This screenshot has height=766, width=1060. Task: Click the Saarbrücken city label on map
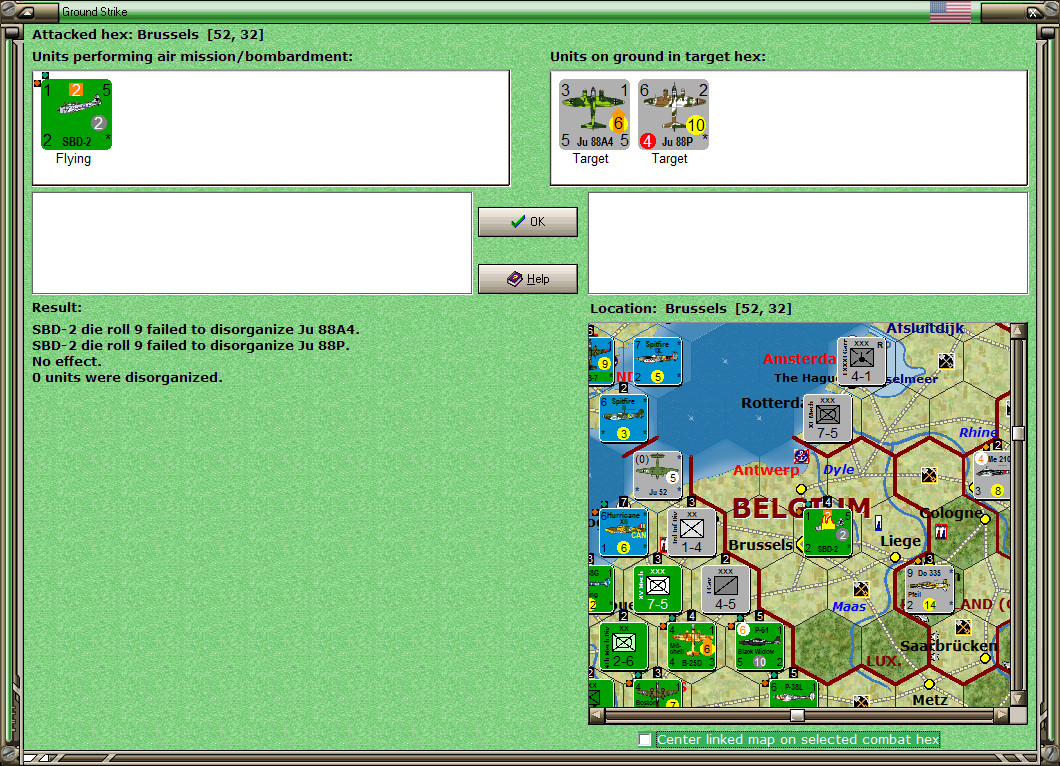click(948, 646)
